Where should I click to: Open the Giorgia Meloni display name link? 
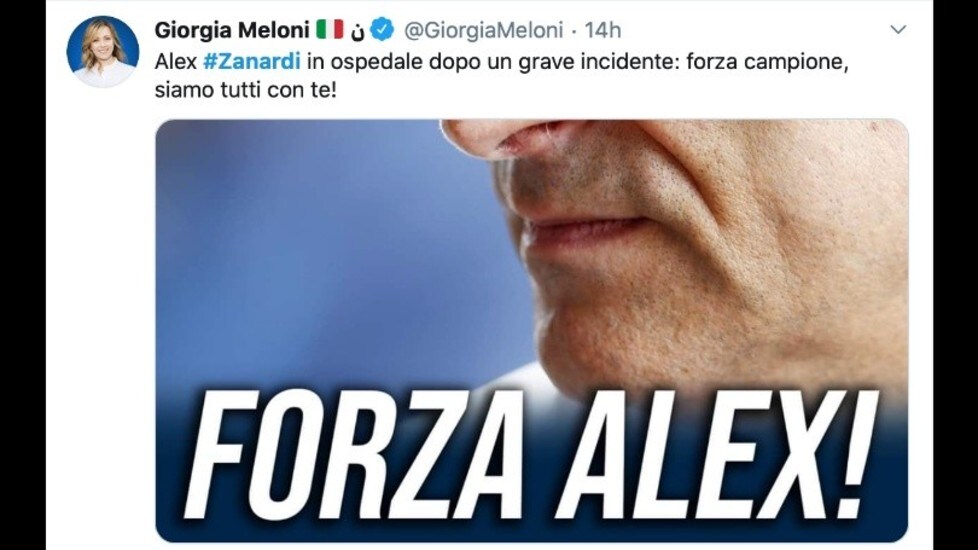(x=232, y=29)
